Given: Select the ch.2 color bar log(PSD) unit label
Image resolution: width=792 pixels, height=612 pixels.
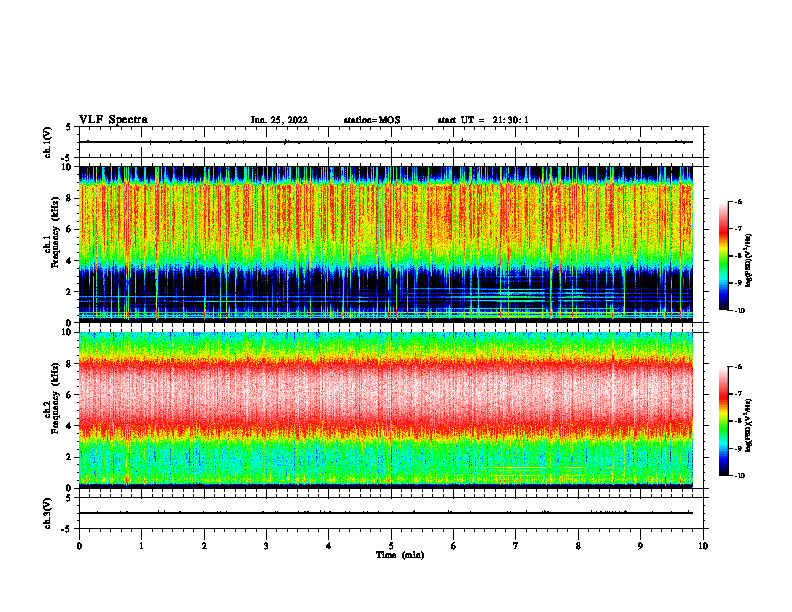Looking at the screenshot, I should click(749, 426).
